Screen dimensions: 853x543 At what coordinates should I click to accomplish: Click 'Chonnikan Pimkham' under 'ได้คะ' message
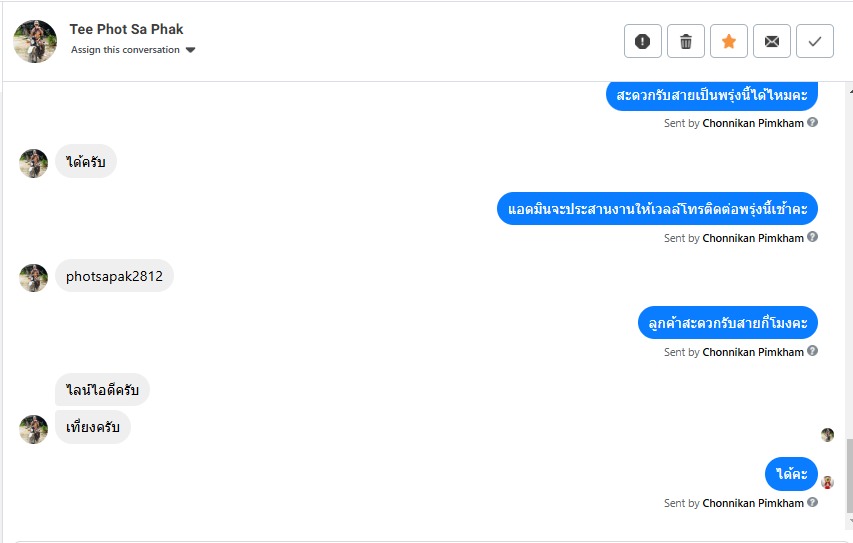click(753, 503)
